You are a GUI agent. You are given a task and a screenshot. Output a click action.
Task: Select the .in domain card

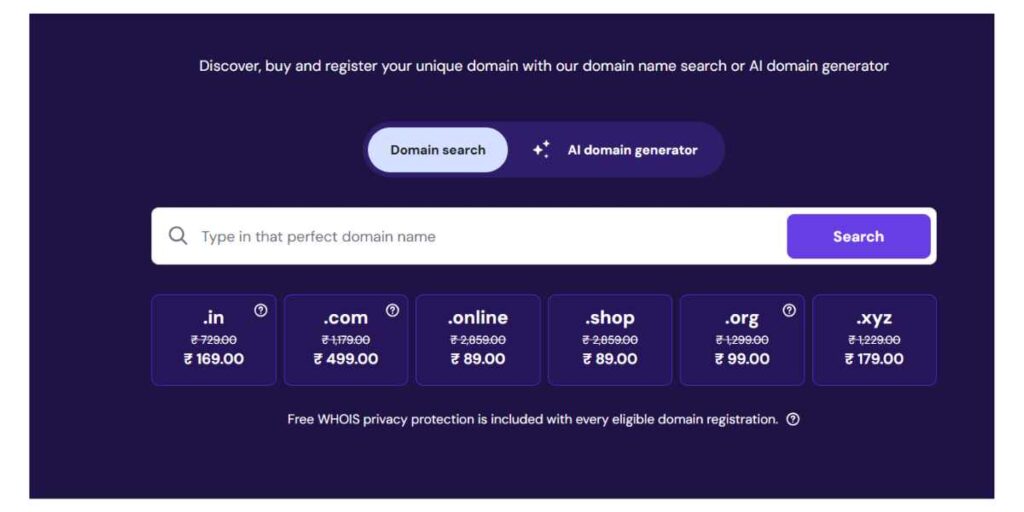pyautogui.click(x=214, y=340)
